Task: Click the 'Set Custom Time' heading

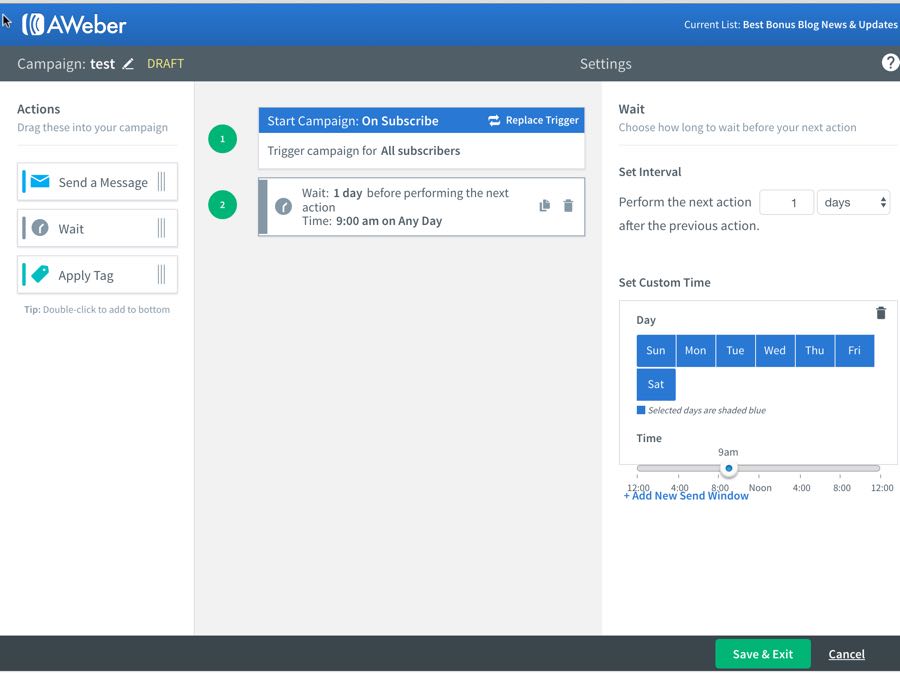Action: pyautogui.click(x=665, y=282)
